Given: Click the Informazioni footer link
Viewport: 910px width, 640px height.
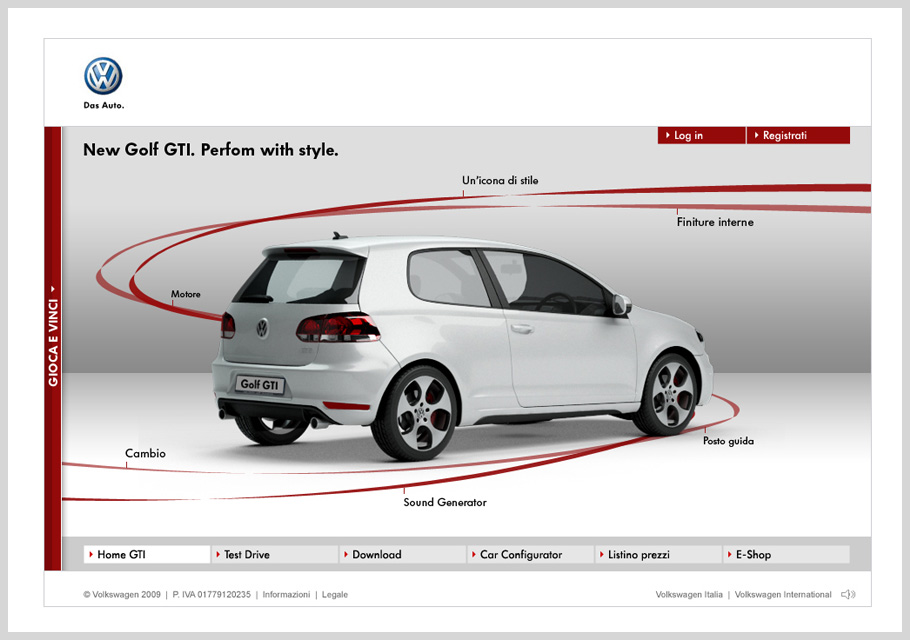Looking at the screenshot, I should click(286, 595).
